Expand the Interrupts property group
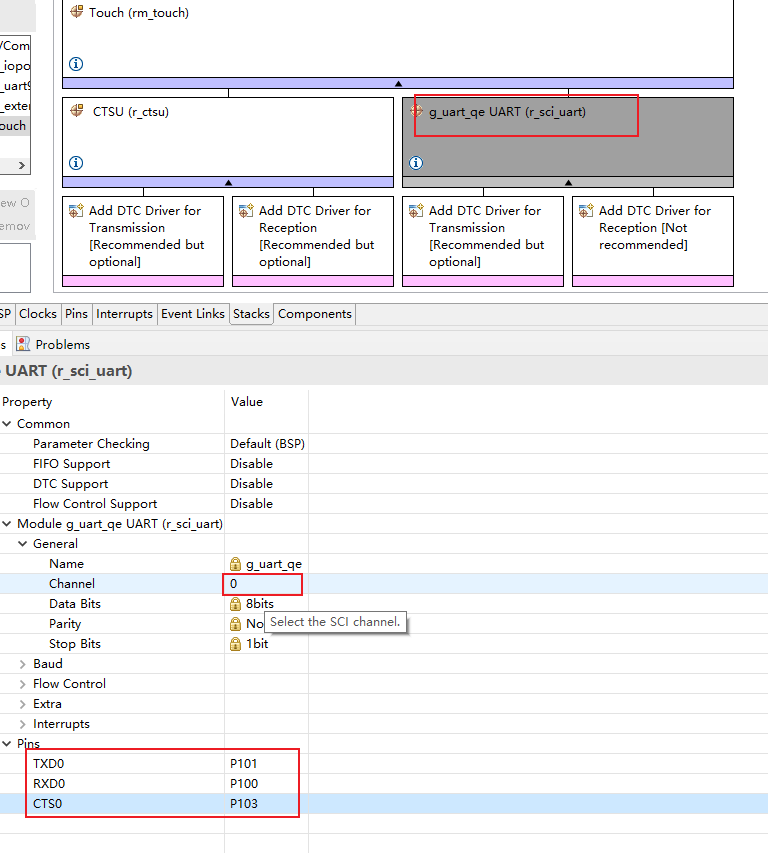Viewport: 768px width, 853px height. click(23, 724)
